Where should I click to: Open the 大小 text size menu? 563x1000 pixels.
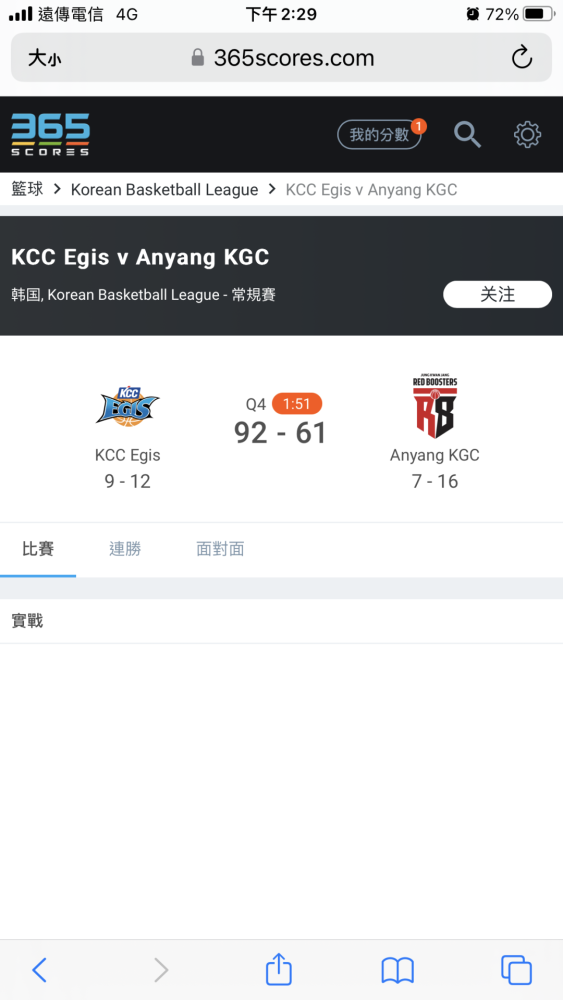pos(45,59)
